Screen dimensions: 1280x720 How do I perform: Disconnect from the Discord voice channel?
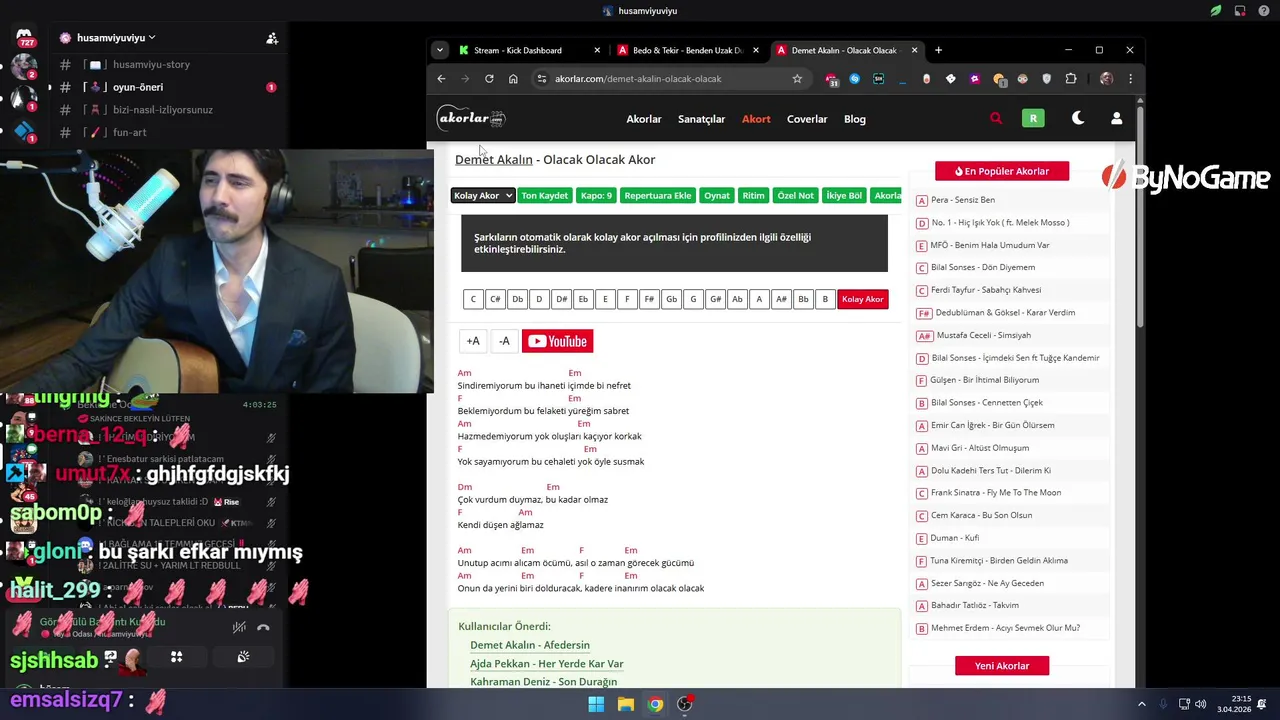263,627
